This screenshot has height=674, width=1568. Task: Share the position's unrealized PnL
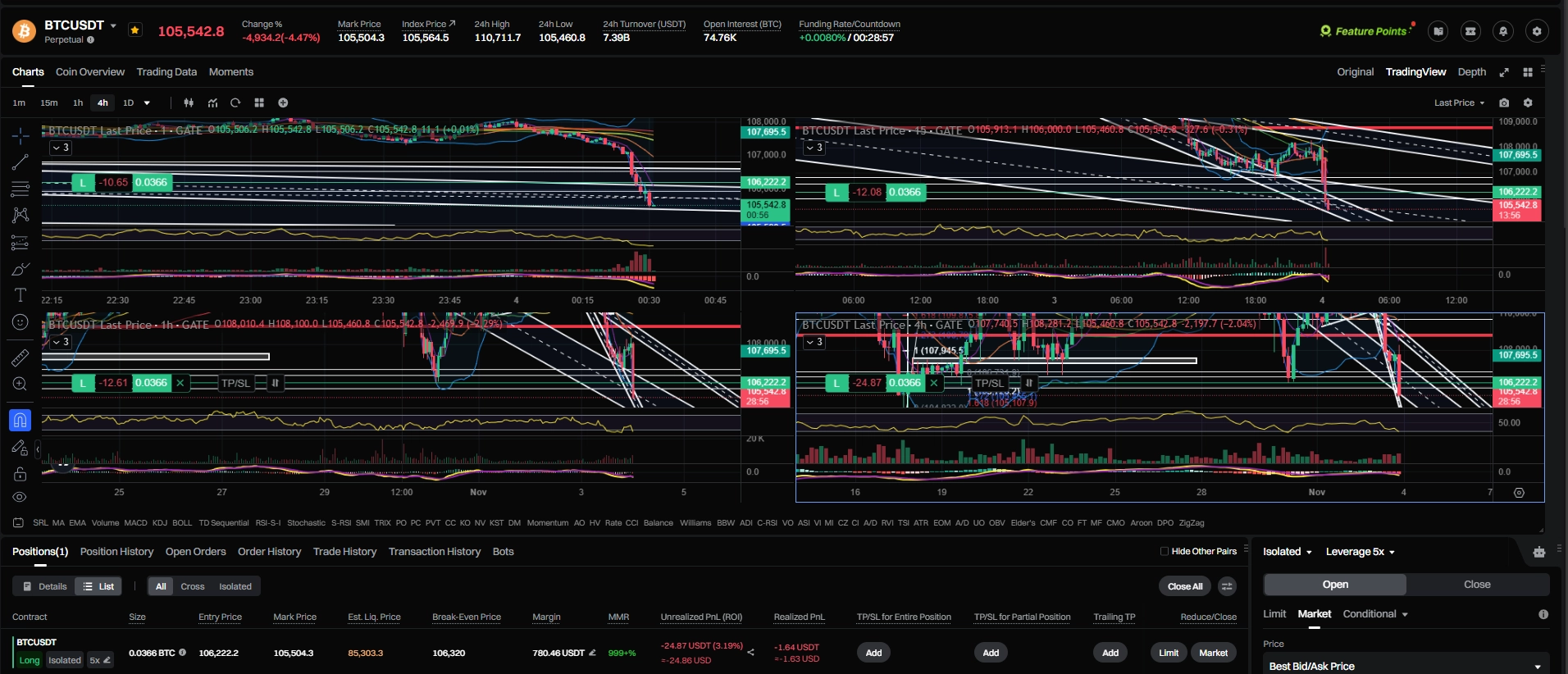tap(750, 653)
